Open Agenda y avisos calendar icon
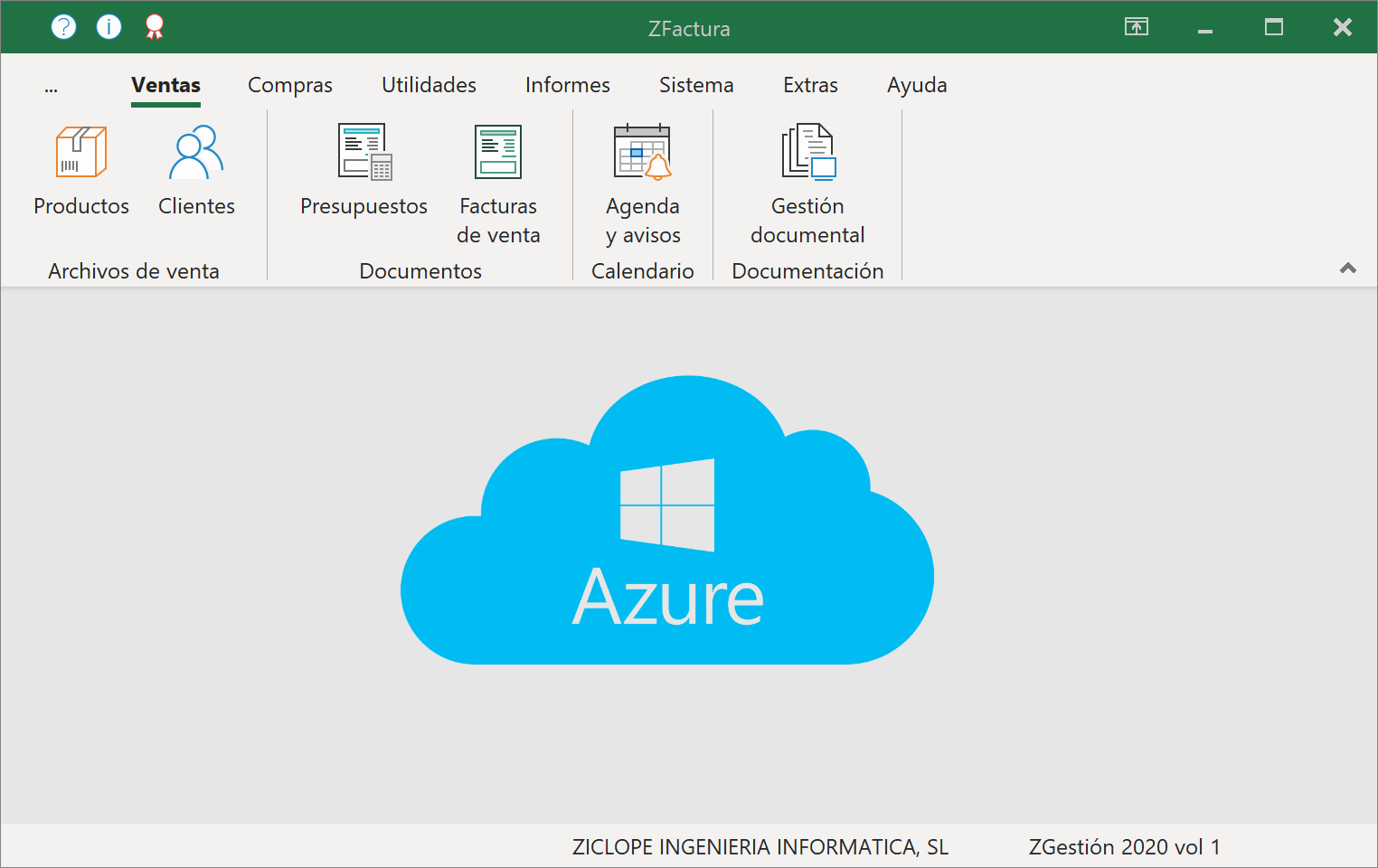 [643, 152]
